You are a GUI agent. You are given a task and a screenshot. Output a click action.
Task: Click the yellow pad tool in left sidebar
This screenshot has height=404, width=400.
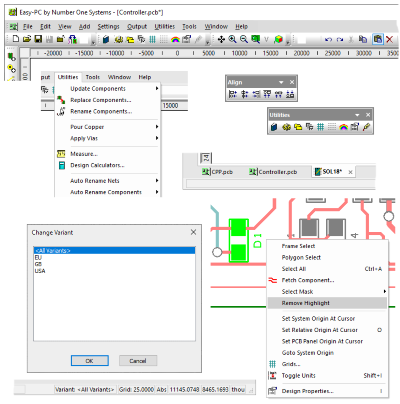[12, 69]
